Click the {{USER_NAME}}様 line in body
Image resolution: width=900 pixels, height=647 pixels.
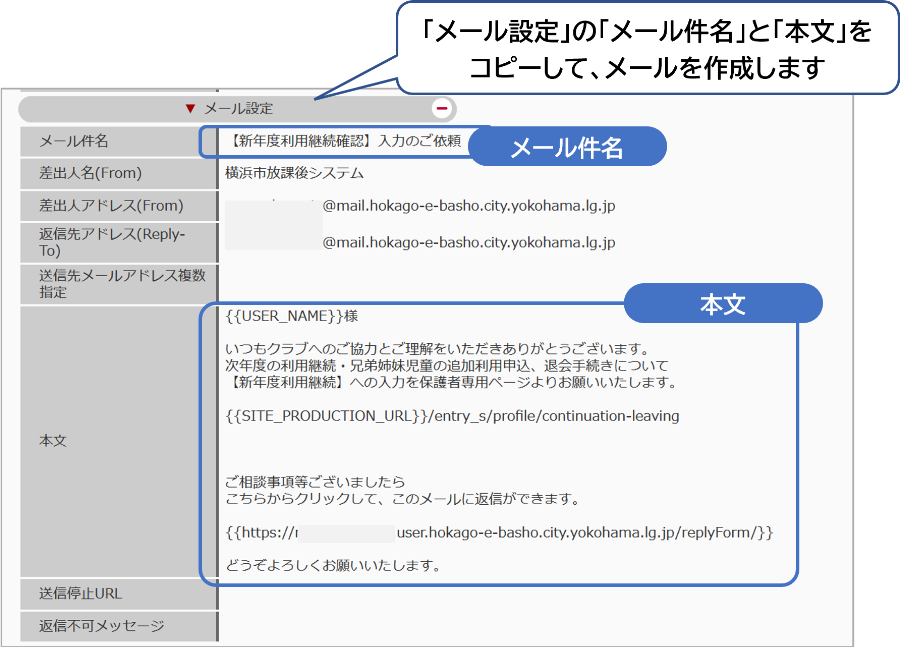(x=291, y=315)
